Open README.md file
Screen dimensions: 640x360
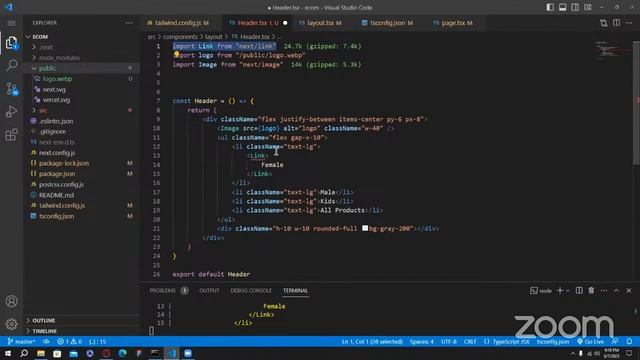pyautogui.click(x=56, y=195)
